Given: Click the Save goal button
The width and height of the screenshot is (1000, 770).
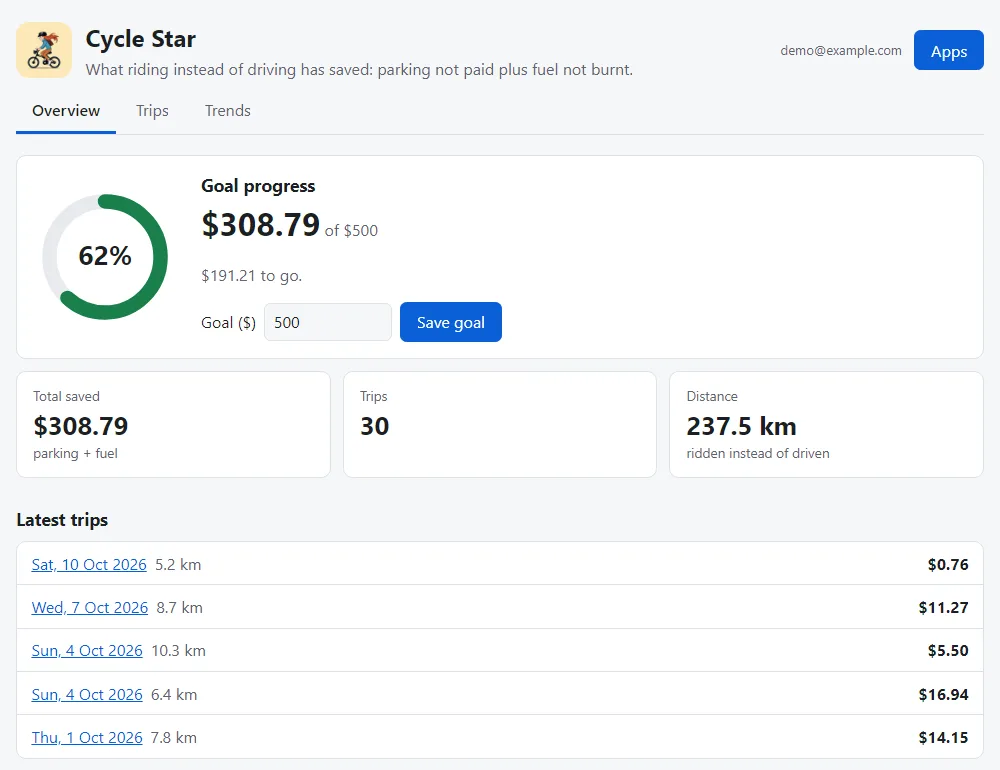Looking at the screenshot, I should (x=451, y=322).
